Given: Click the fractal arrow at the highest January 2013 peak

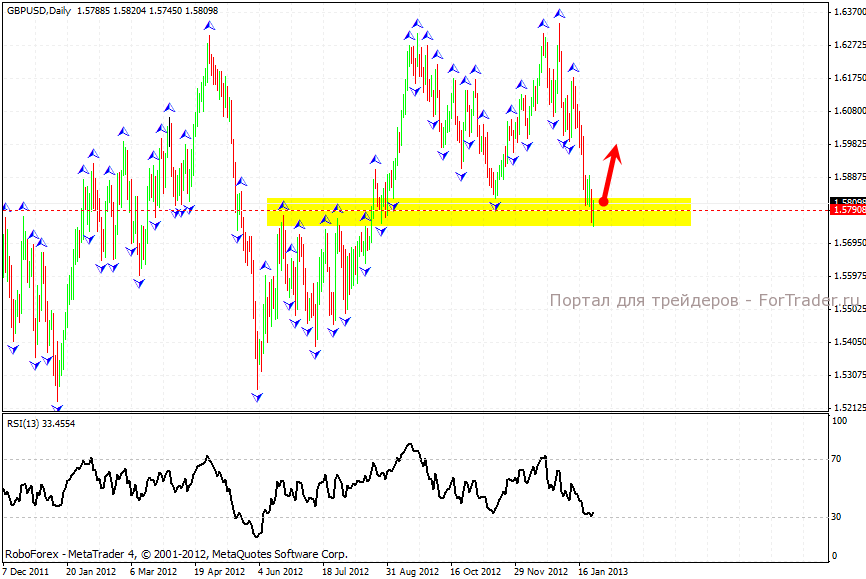Looking at the screenshot, I should pyautogui.click(x=560, y=14).
